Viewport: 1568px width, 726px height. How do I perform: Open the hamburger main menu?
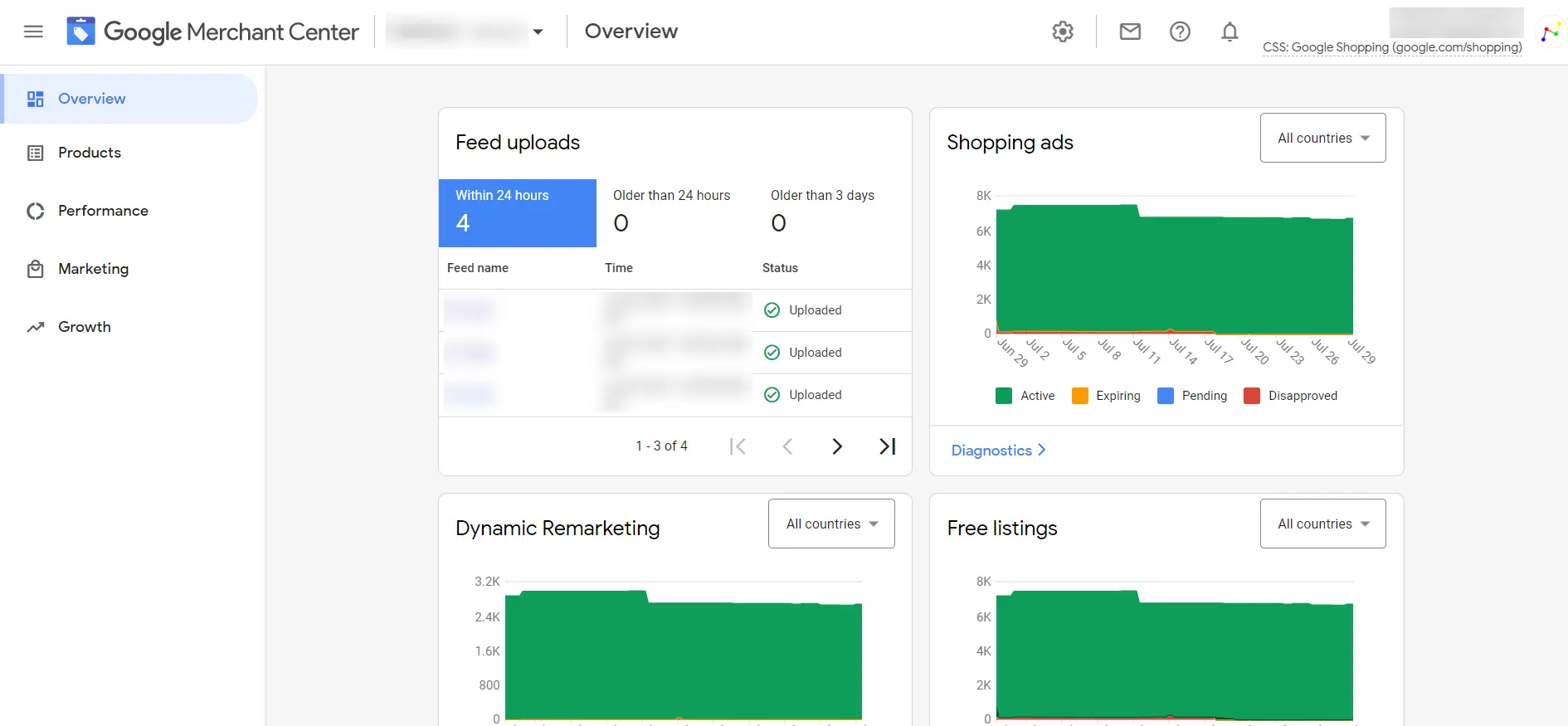pyautogui.click(x=33, y=32)
